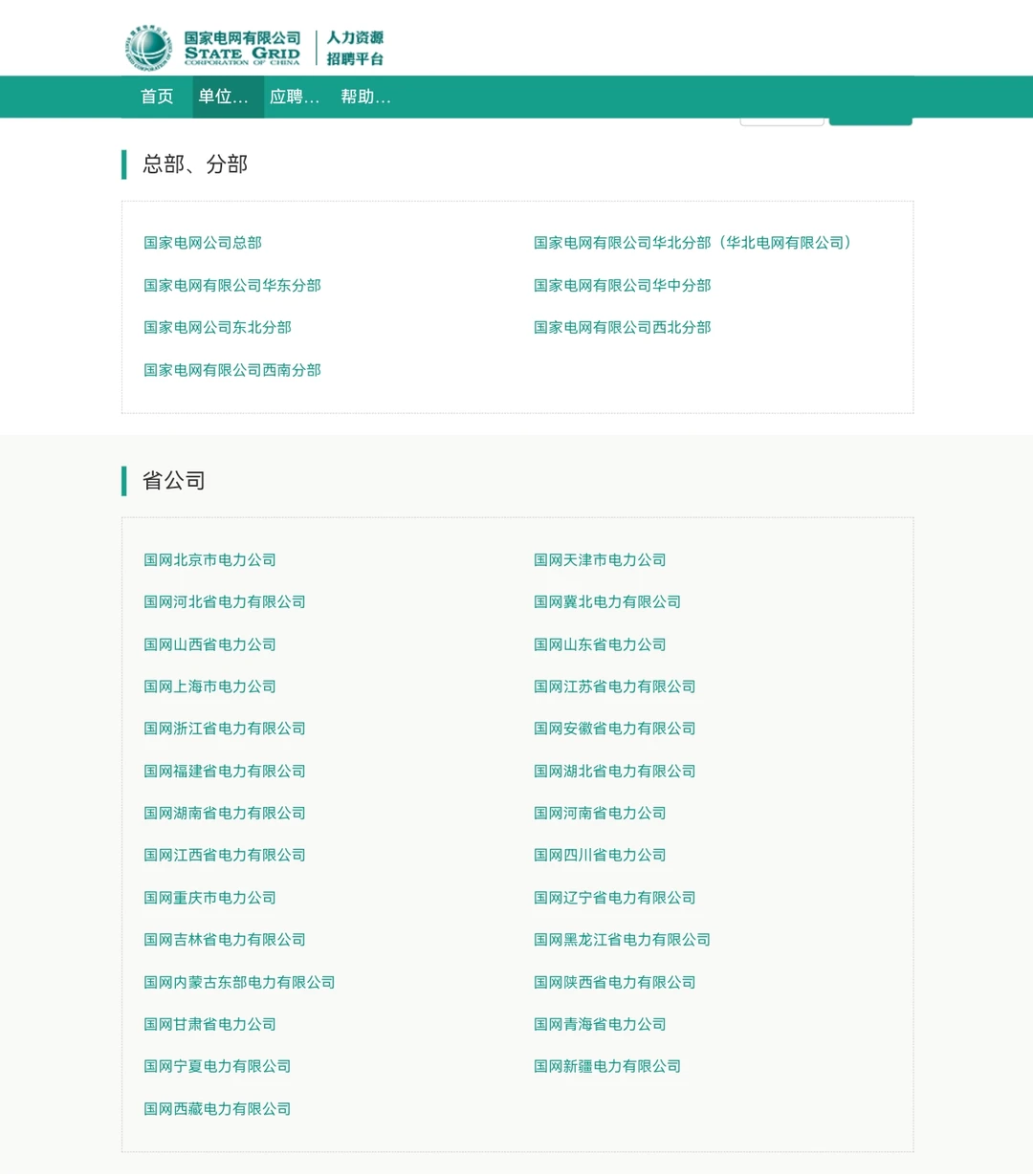Click the 国家电网有限公司 State Grid wordmark
The width and height of the screenshot is (1033, 1176).
[x=242, y=48]
